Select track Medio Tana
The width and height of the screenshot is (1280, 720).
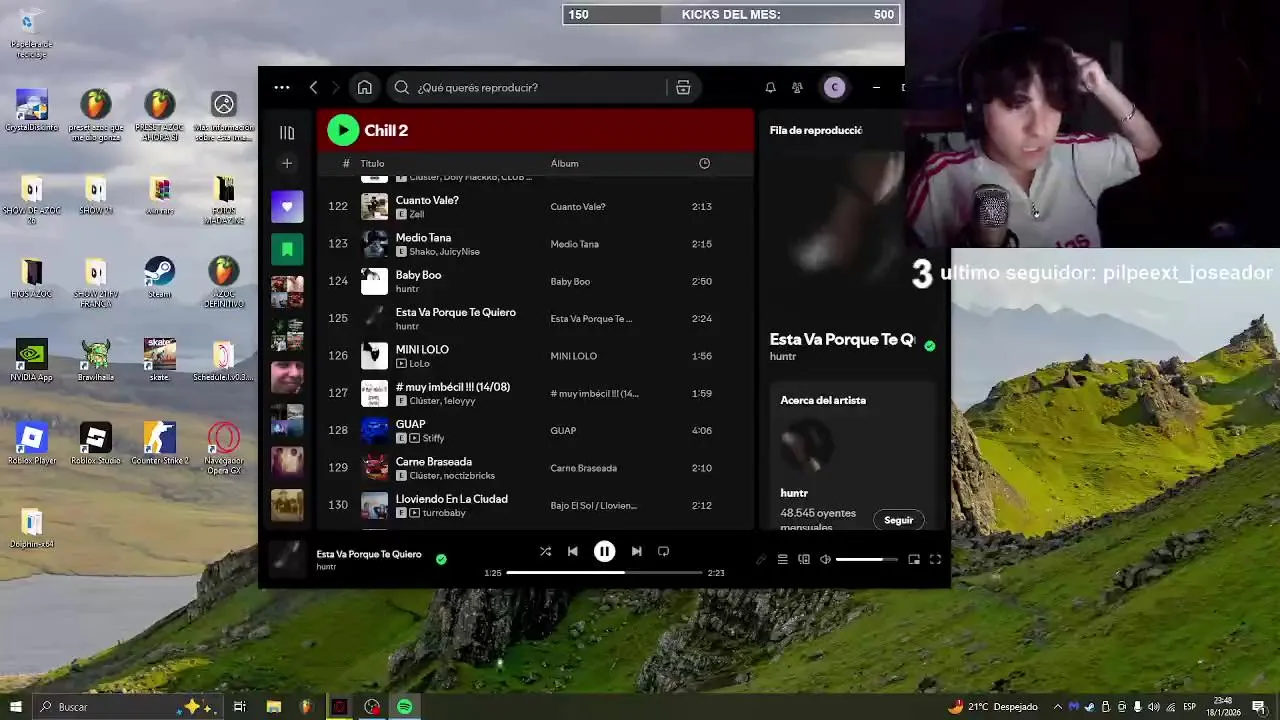535,244
